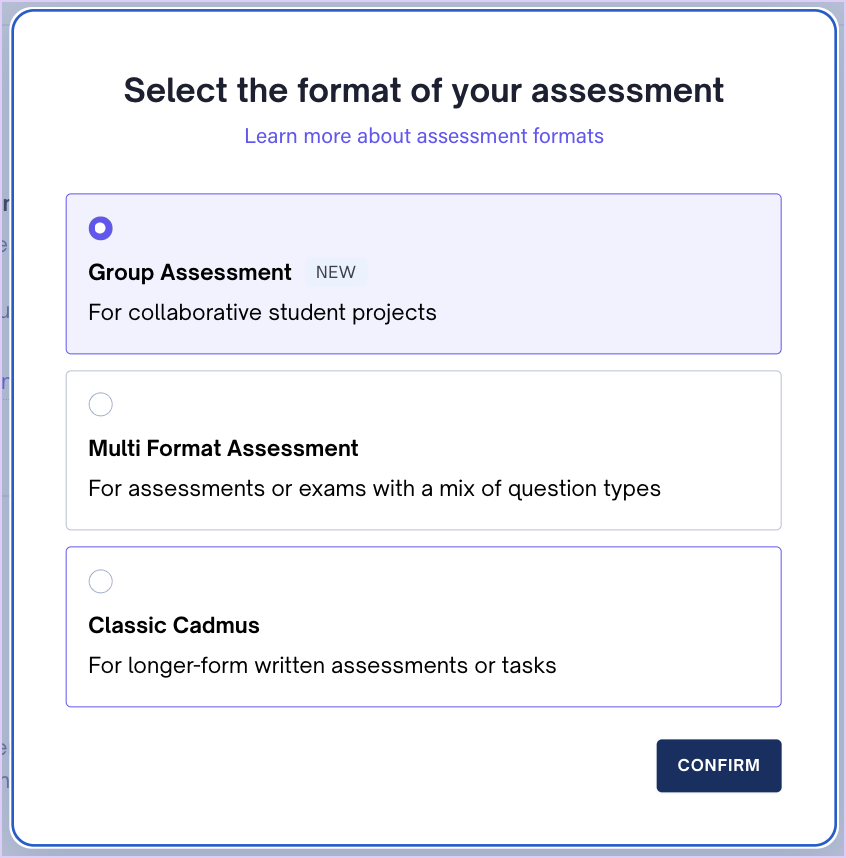Click the CONFIRM button
The width and height of the screenshot is (846, 858).
click(x=718, y=765)
